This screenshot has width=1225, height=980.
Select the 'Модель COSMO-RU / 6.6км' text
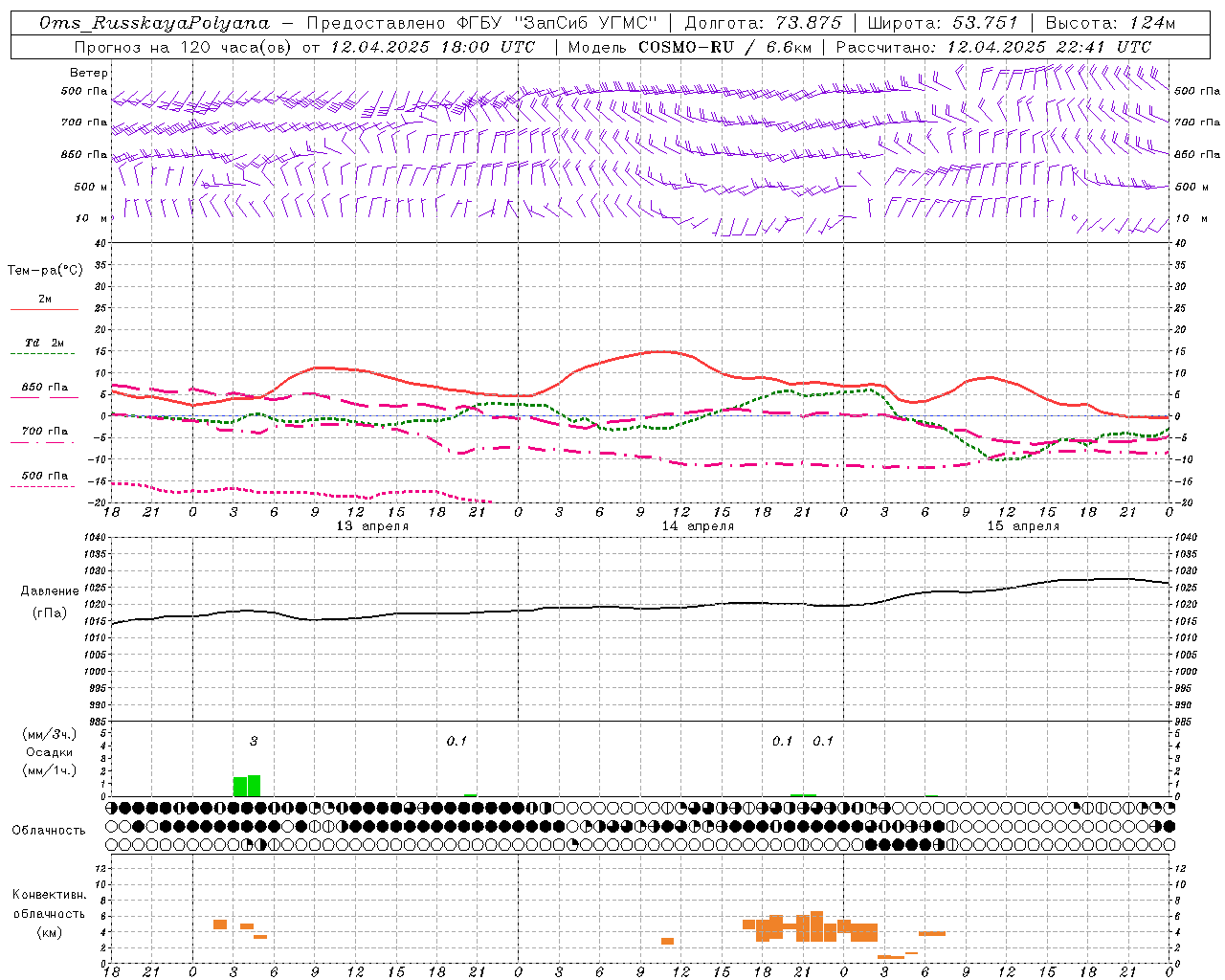pyautogui.click(x=689, y=47)
